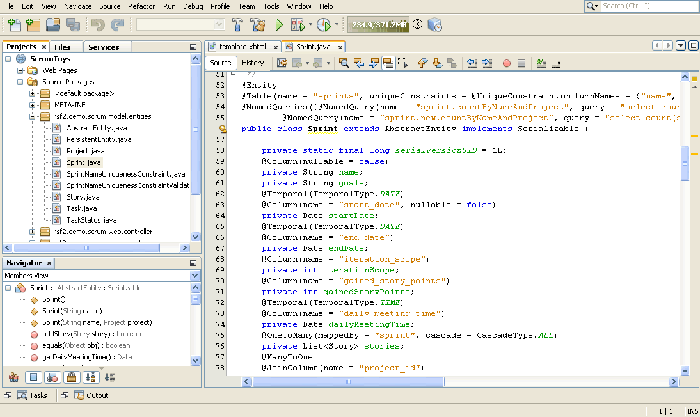This screenshot has height=417, width=700.
Task: Debug the project from main toolbar
Action: click(x=297, y=25)
